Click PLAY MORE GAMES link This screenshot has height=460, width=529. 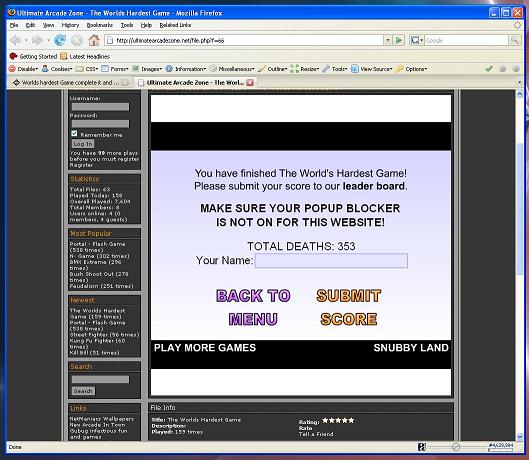pos(205,348)
